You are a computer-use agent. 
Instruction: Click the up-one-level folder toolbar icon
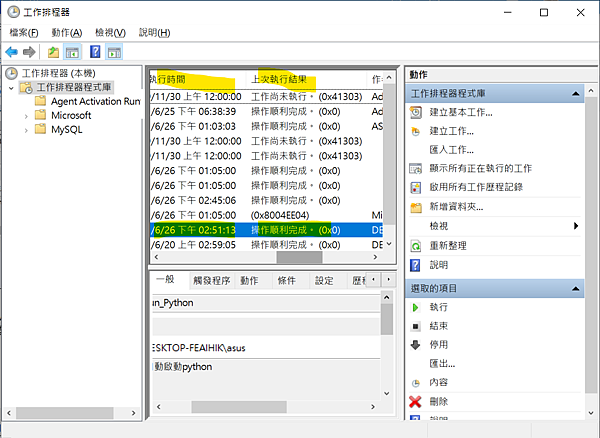point(53,52)
